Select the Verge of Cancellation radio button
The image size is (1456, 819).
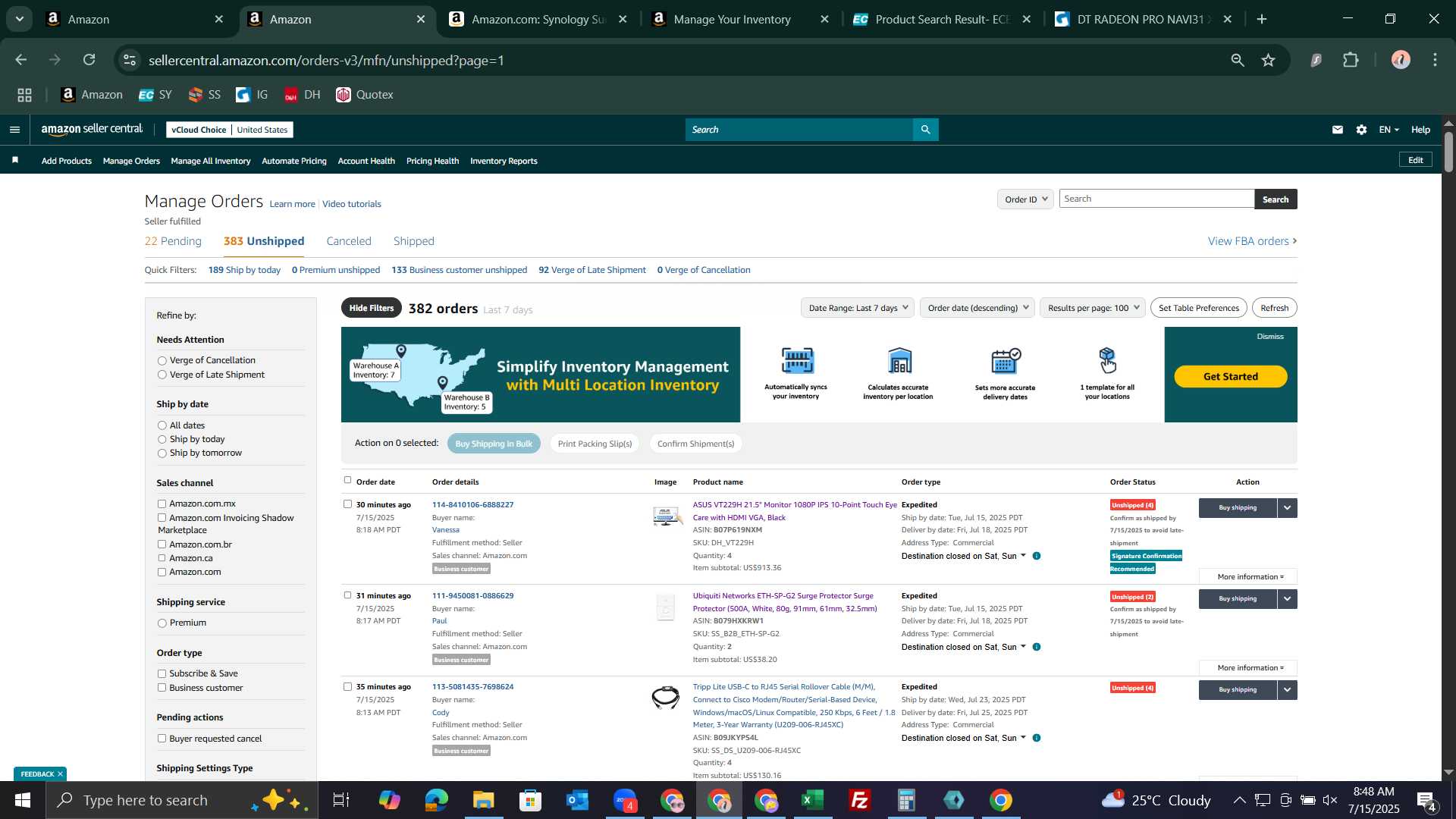point(162,361)
